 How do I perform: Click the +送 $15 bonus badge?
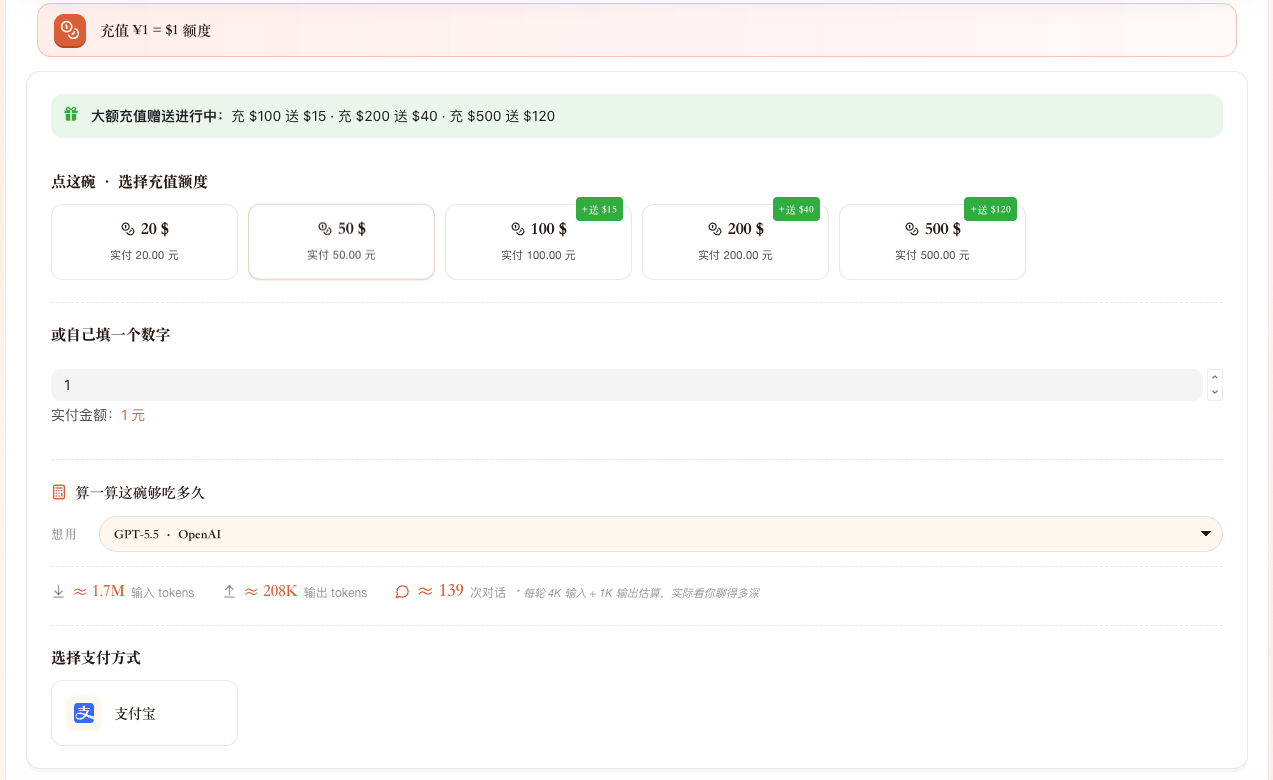[599, 209]
